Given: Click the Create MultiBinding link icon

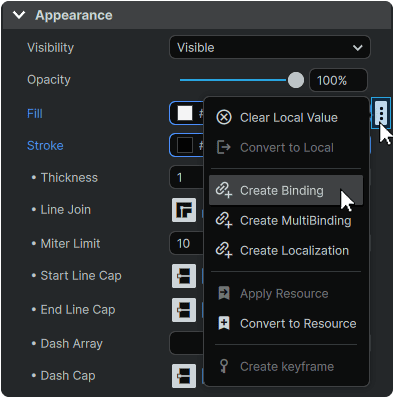Looking at the screenshot, I should pyautogui.click(x=224, y=220).
